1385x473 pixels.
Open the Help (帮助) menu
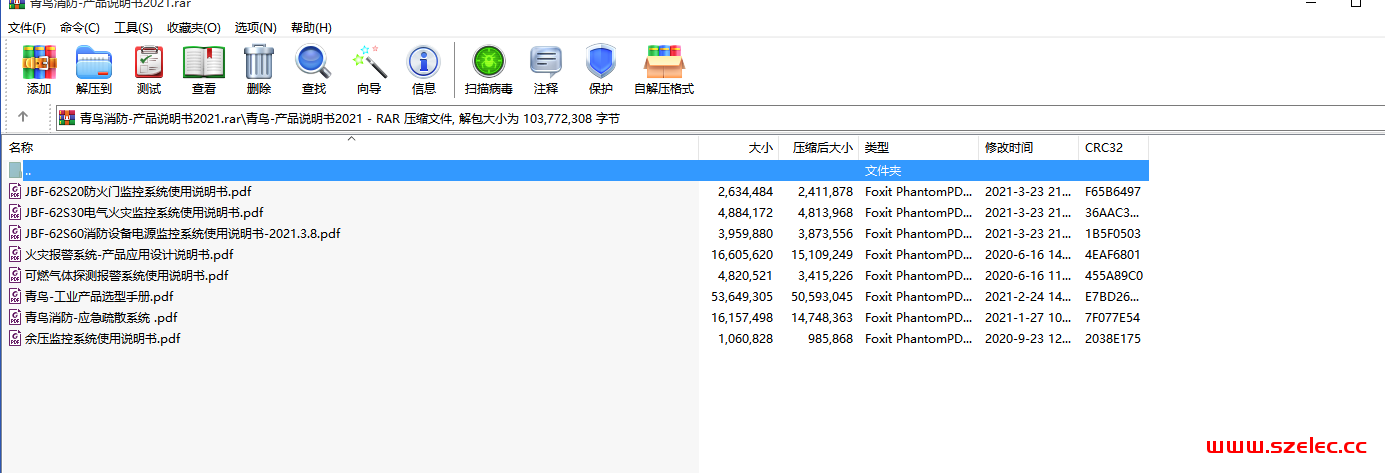pos(311,27)
